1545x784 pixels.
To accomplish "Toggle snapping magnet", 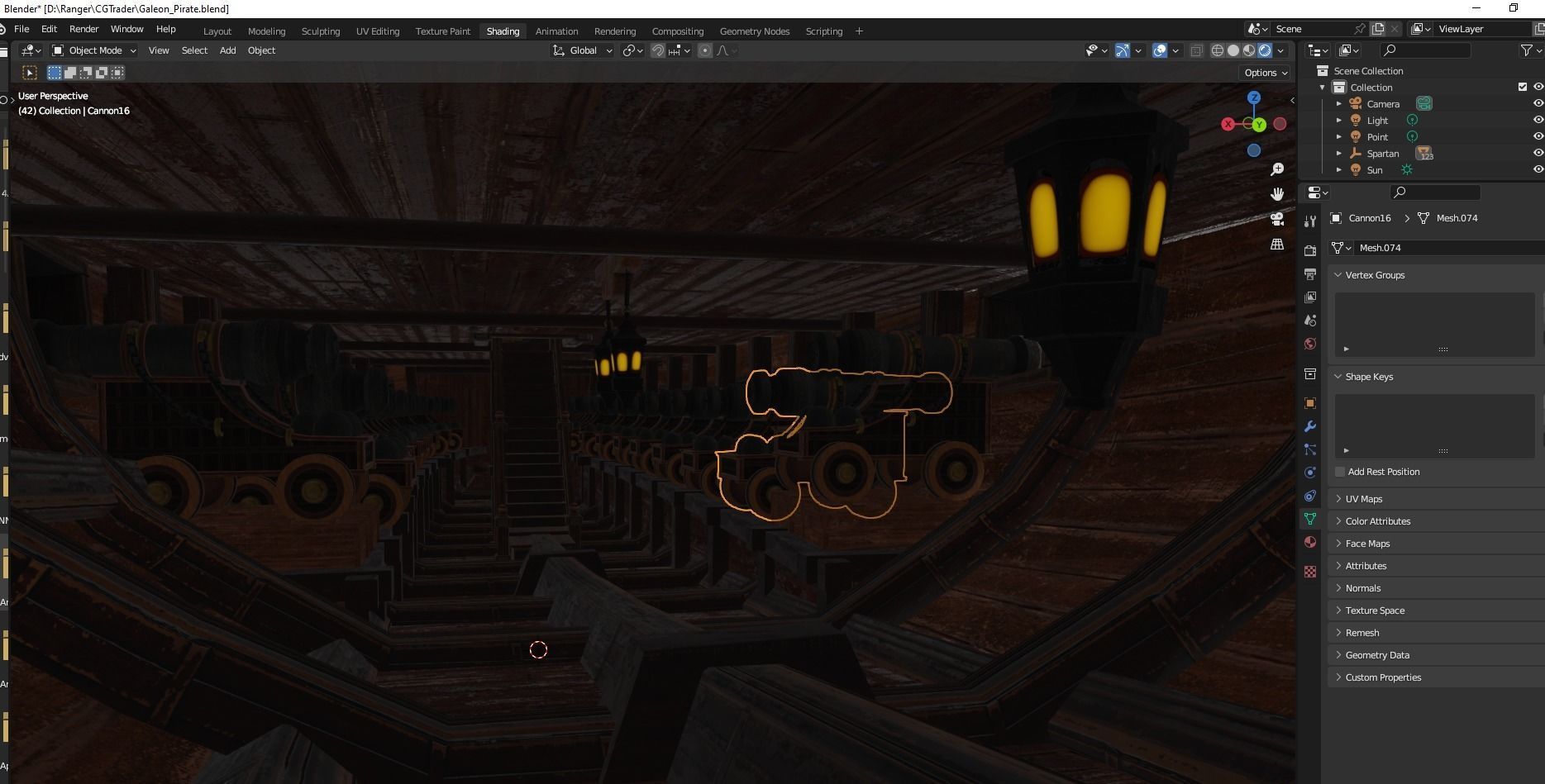I will [658, 50].
